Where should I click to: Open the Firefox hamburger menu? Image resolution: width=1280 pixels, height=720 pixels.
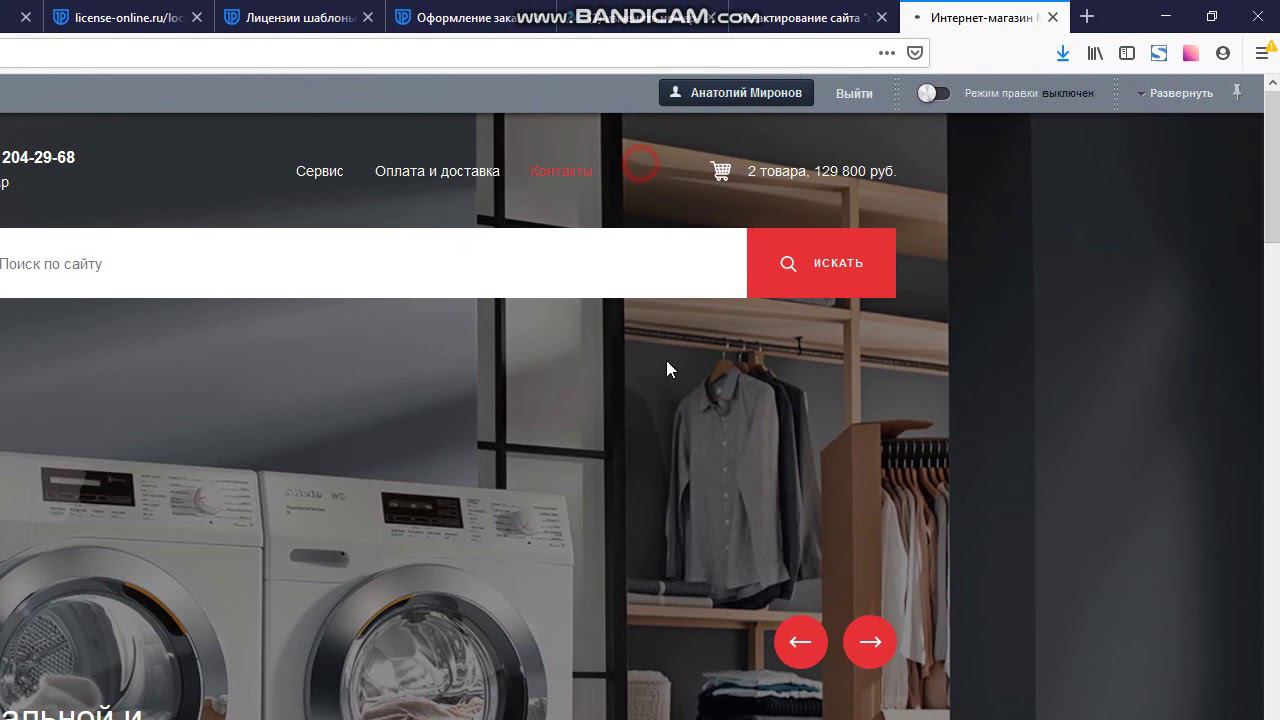[x=1263, y=53]
